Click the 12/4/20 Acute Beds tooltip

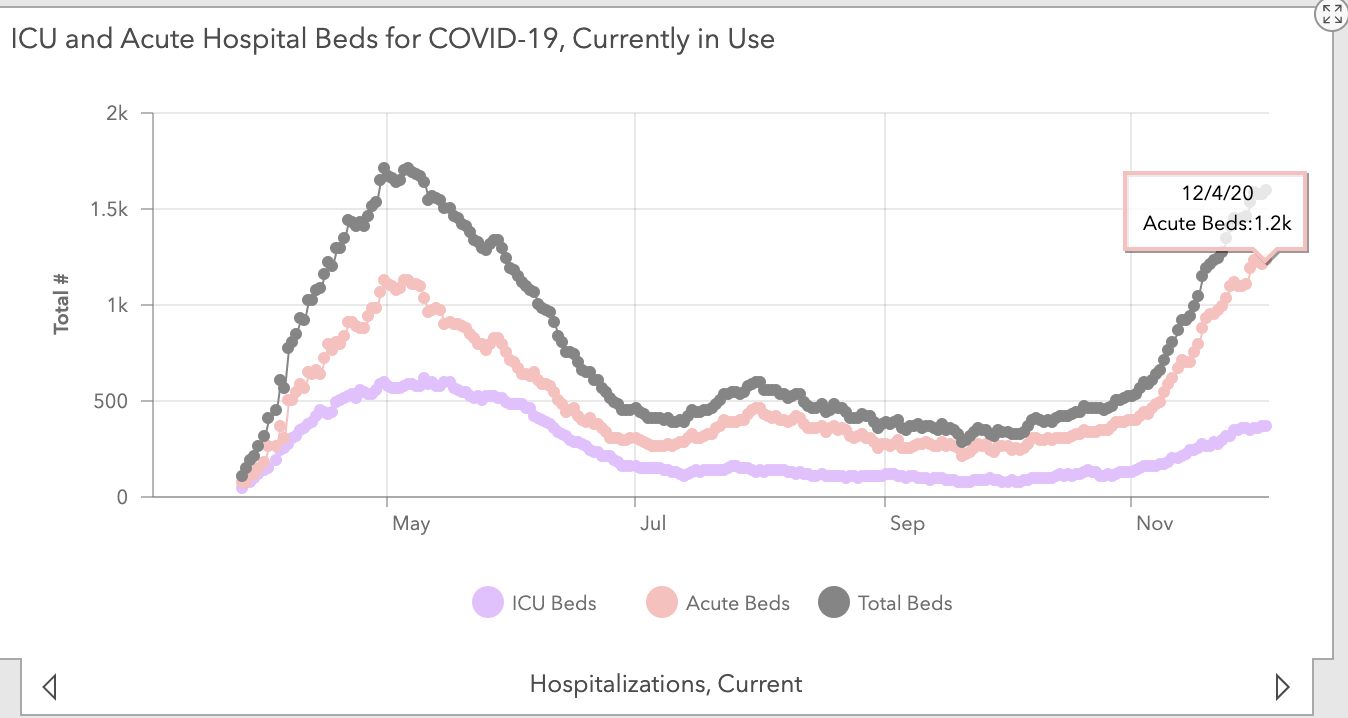click(1216, 211)
